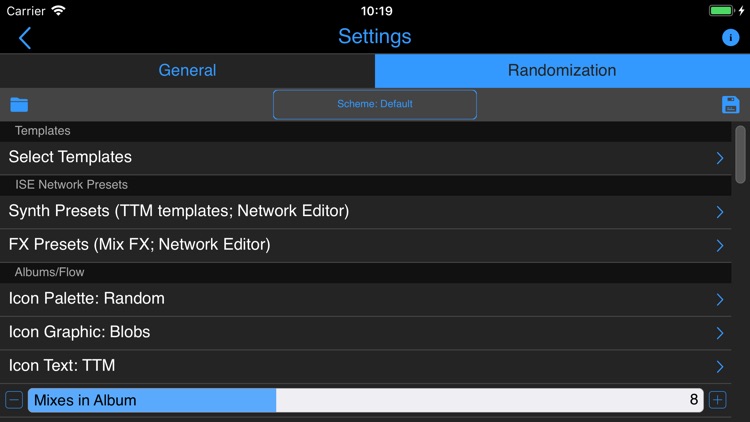Click the Albums/Flow section header
The image size is (750, 422).
click(365, 273)
